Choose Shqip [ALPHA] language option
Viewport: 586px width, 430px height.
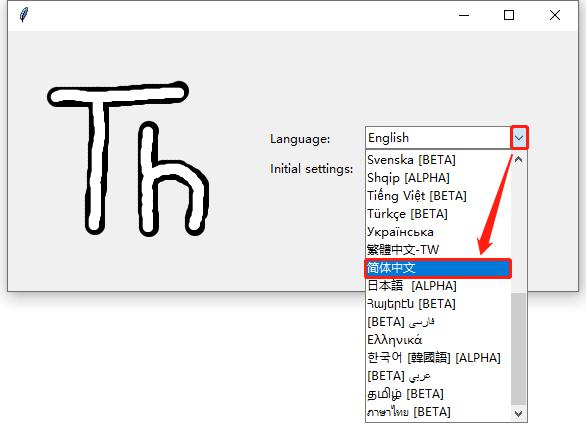[438, 178]
